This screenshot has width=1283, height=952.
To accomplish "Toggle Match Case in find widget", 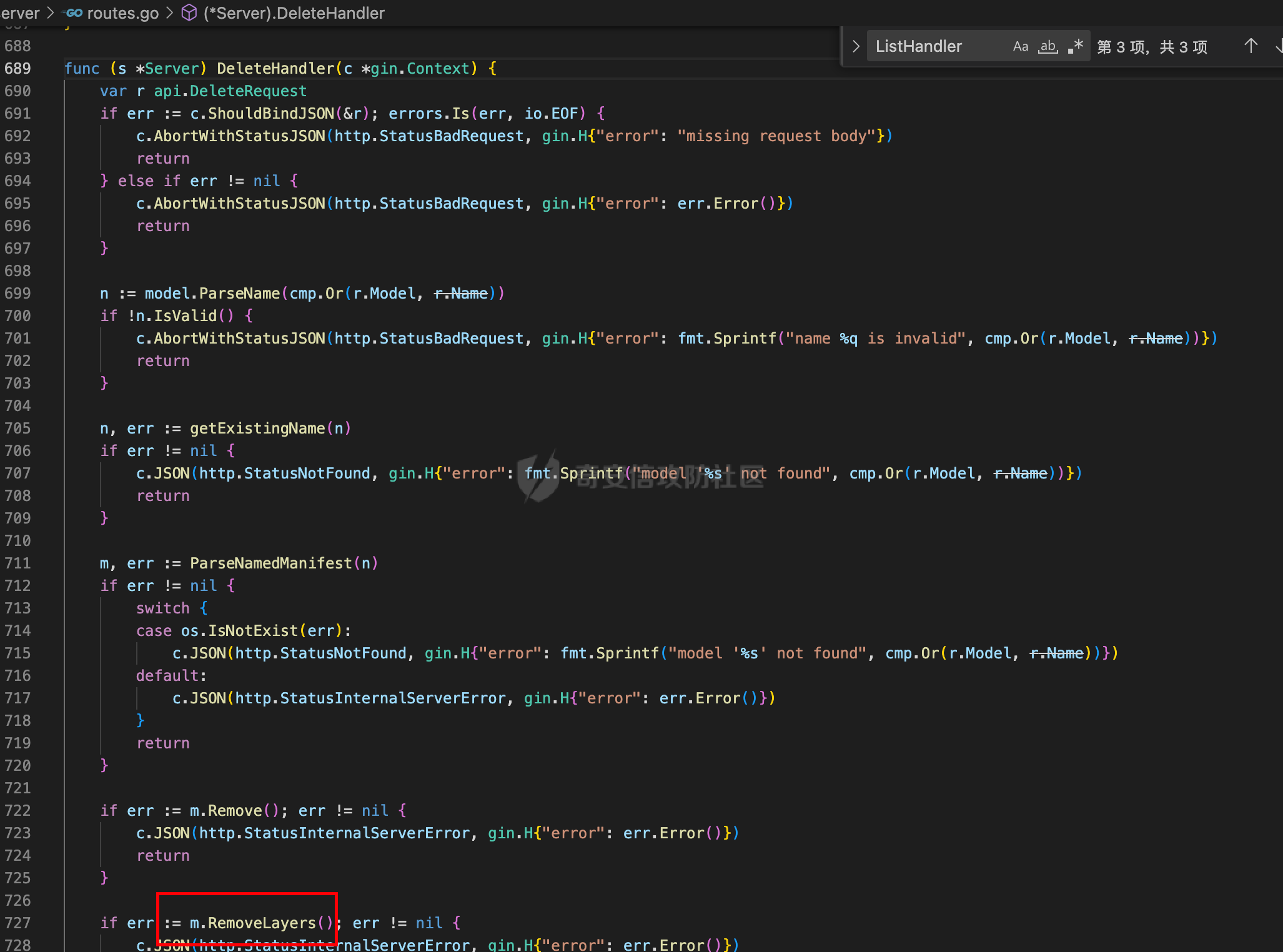I will (x=1020, y=46).
